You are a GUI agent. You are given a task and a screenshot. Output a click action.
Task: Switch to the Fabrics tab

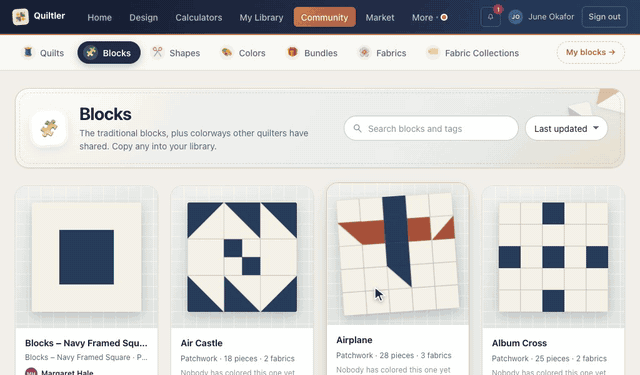(382, 53)
